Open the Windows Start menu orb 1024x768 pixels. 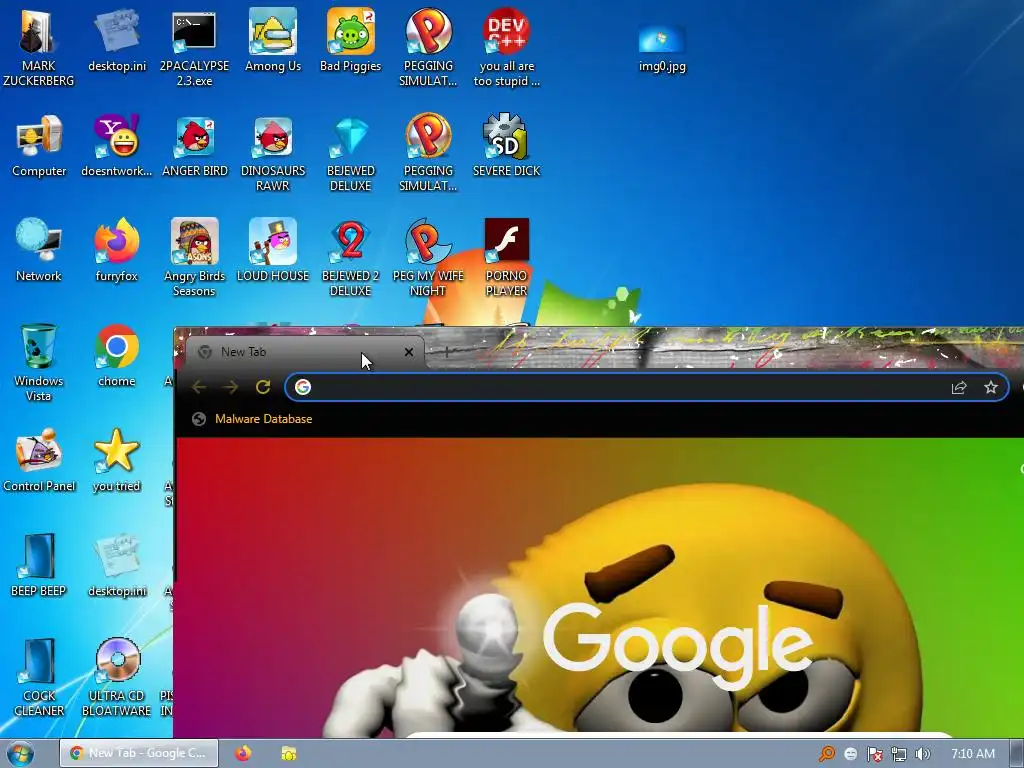[20, 754]
